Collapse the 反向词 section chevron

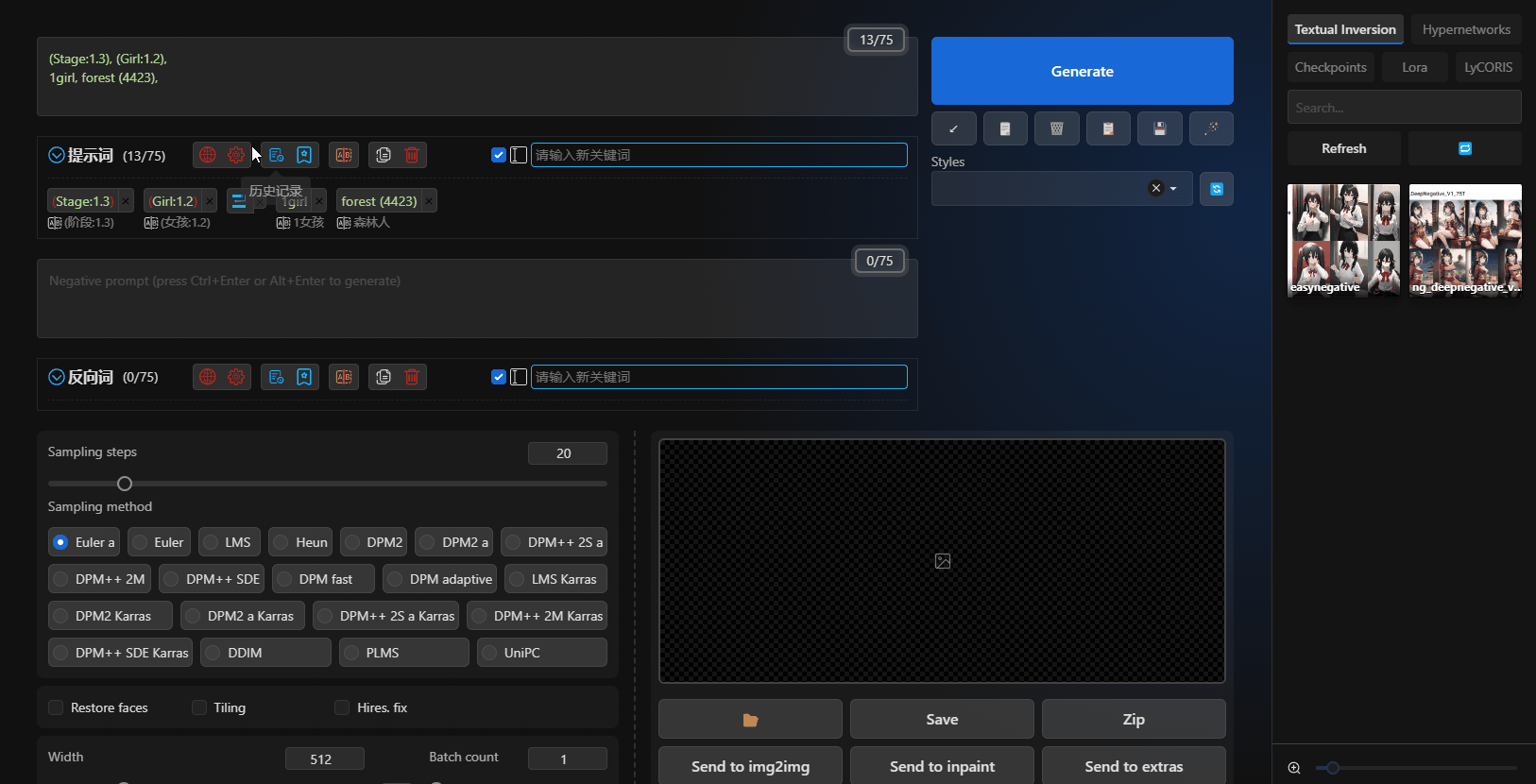pos(57,377)
